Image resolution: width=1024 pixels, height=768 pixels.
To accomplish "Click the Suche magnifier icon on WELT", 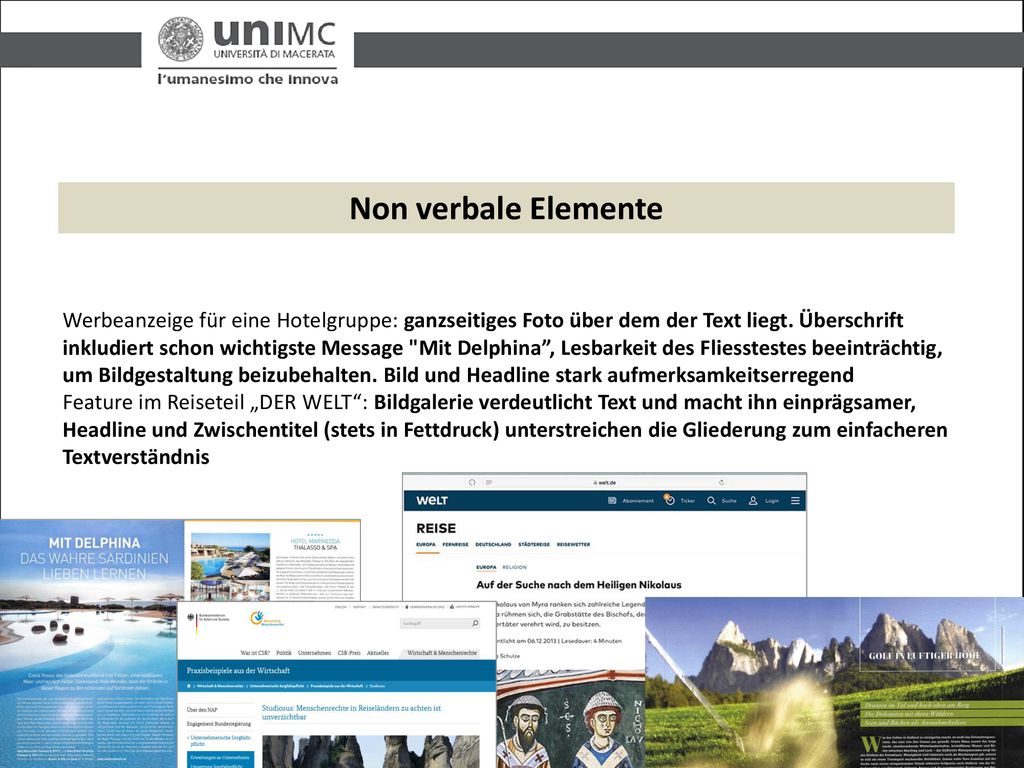I will [x=711, y=501].
